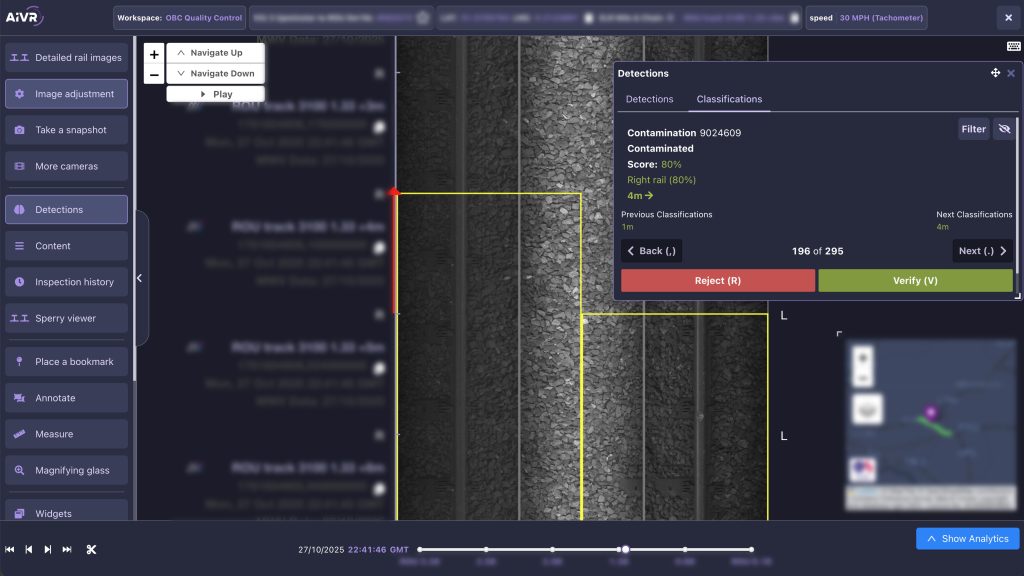This screenshot has height=576, width=1024.
Task: Click the timestamp 22:41:46 GMT
Action: pyautogui.click(x=378, y=550)
